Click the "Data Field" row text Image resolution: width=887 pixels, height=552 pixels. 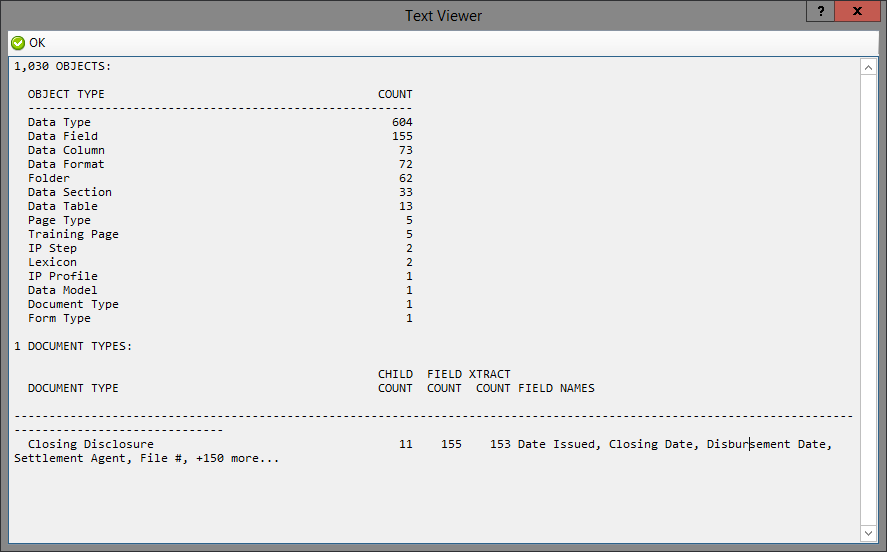(x=63, y=136)
